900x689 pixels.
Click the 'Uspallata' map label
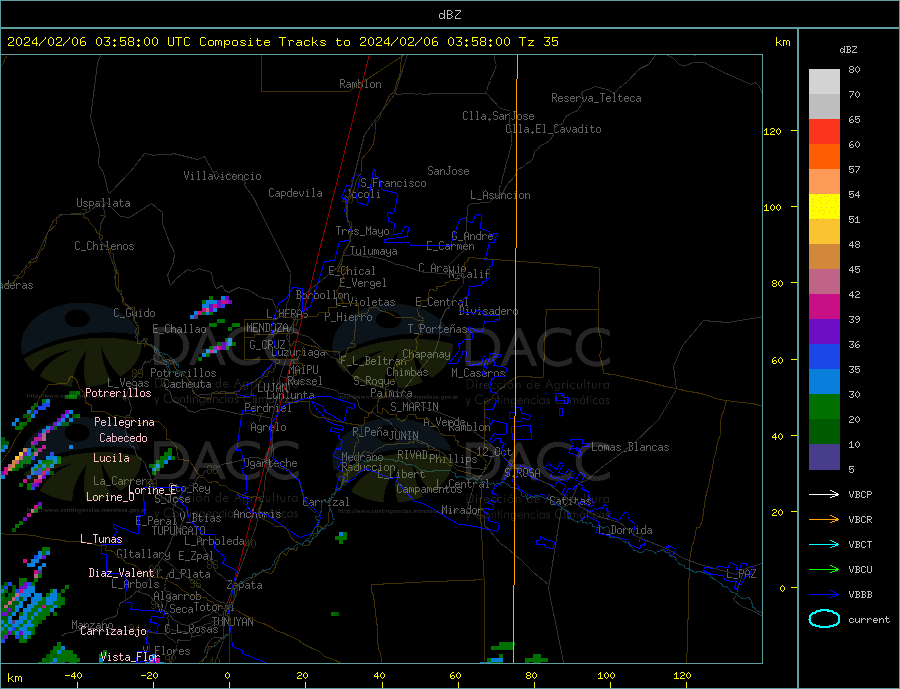click(x=103, y=203)
